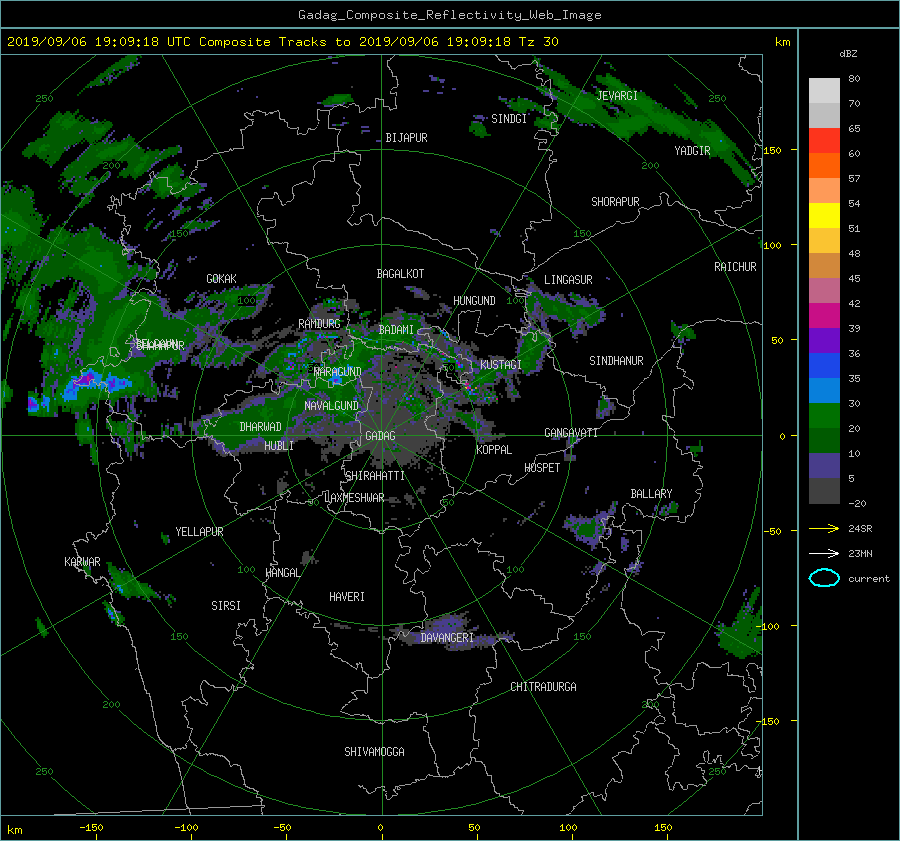Pick the red 60 dBZ color swatch

(x=824, y=141)
